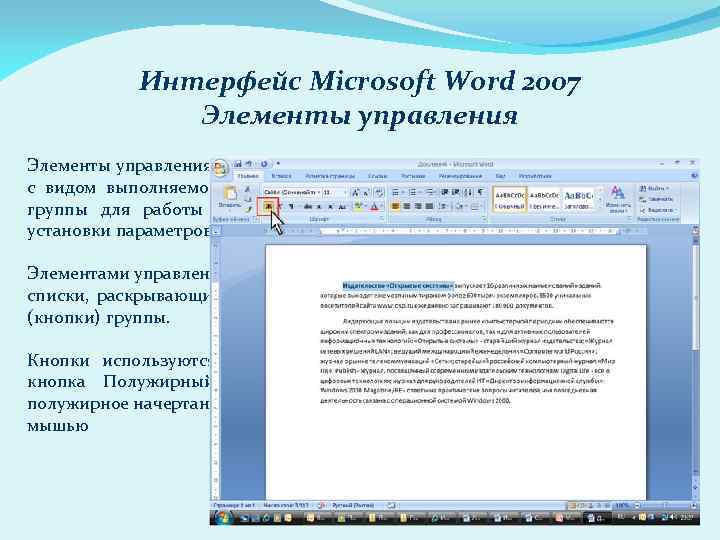The image size is (720, 540).
Task: Click the Decrease Indent button
Action: coord(444,192)
